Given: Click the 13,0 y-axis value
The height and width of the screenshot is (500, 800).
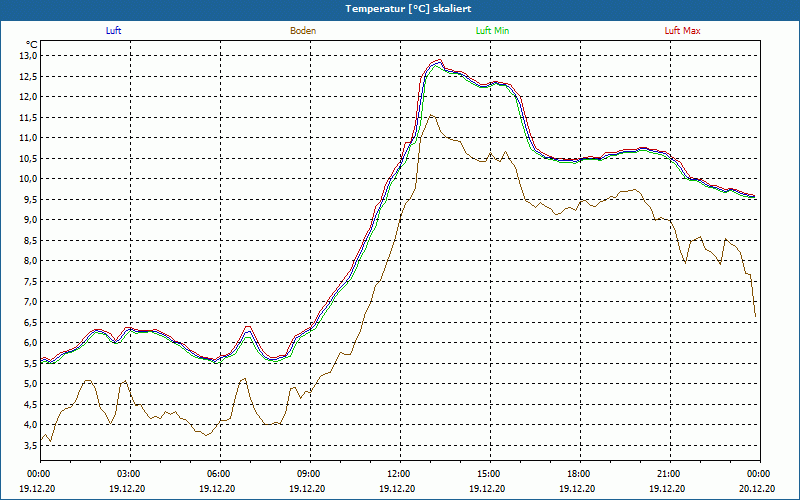Looking at the screenshot, I should pyautogui.click(x=29, y=56).
